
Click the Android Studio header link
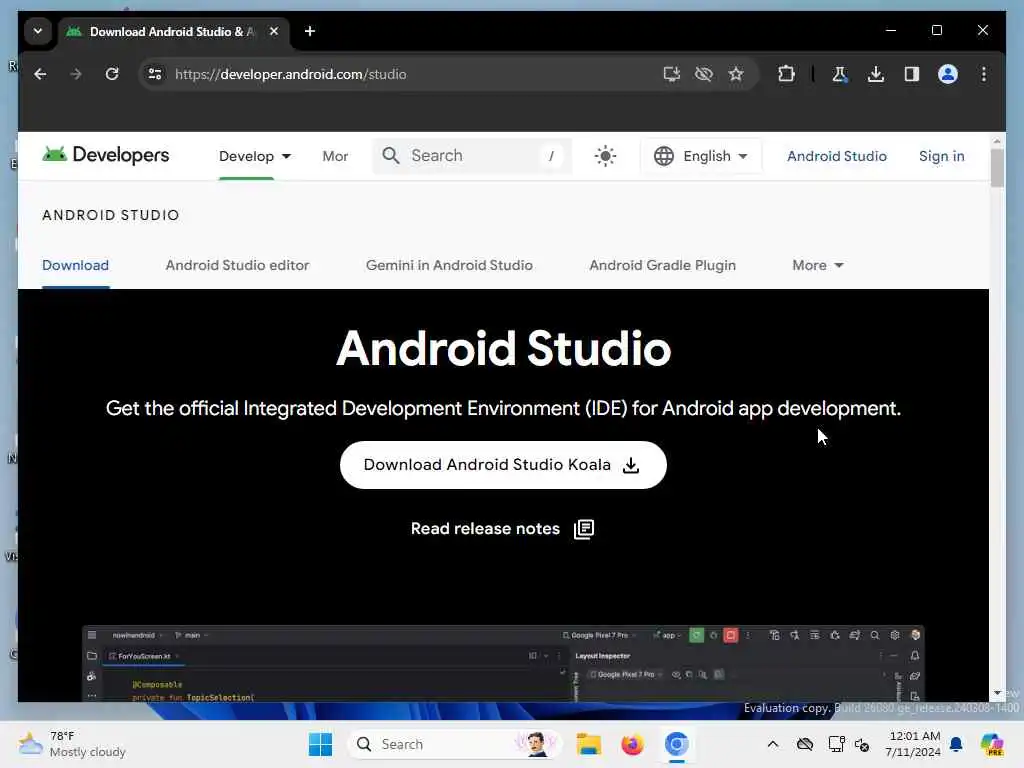pyautogui.click(x=837, y=156)
